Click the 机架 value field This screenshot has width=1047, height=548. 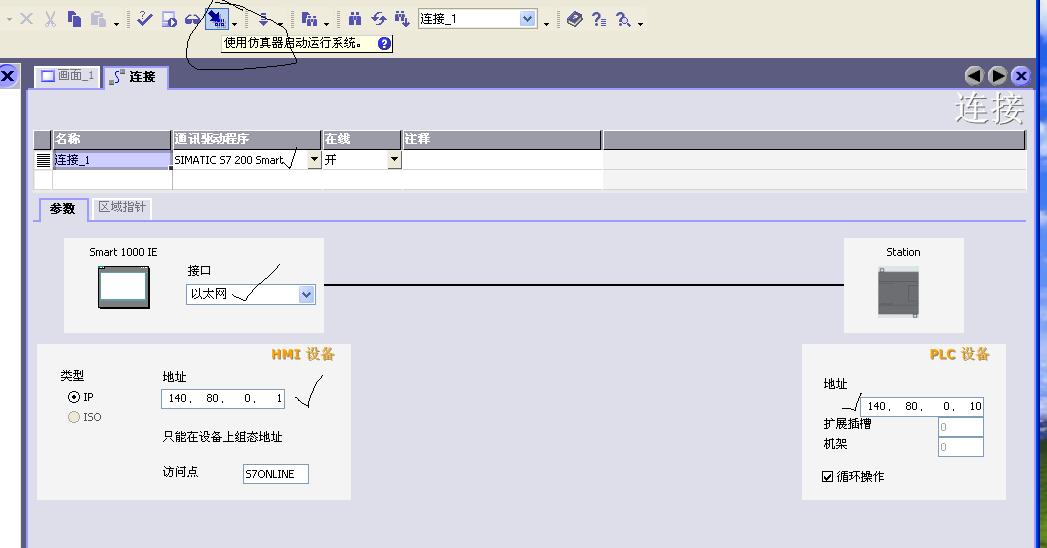[x=960, y=447]
